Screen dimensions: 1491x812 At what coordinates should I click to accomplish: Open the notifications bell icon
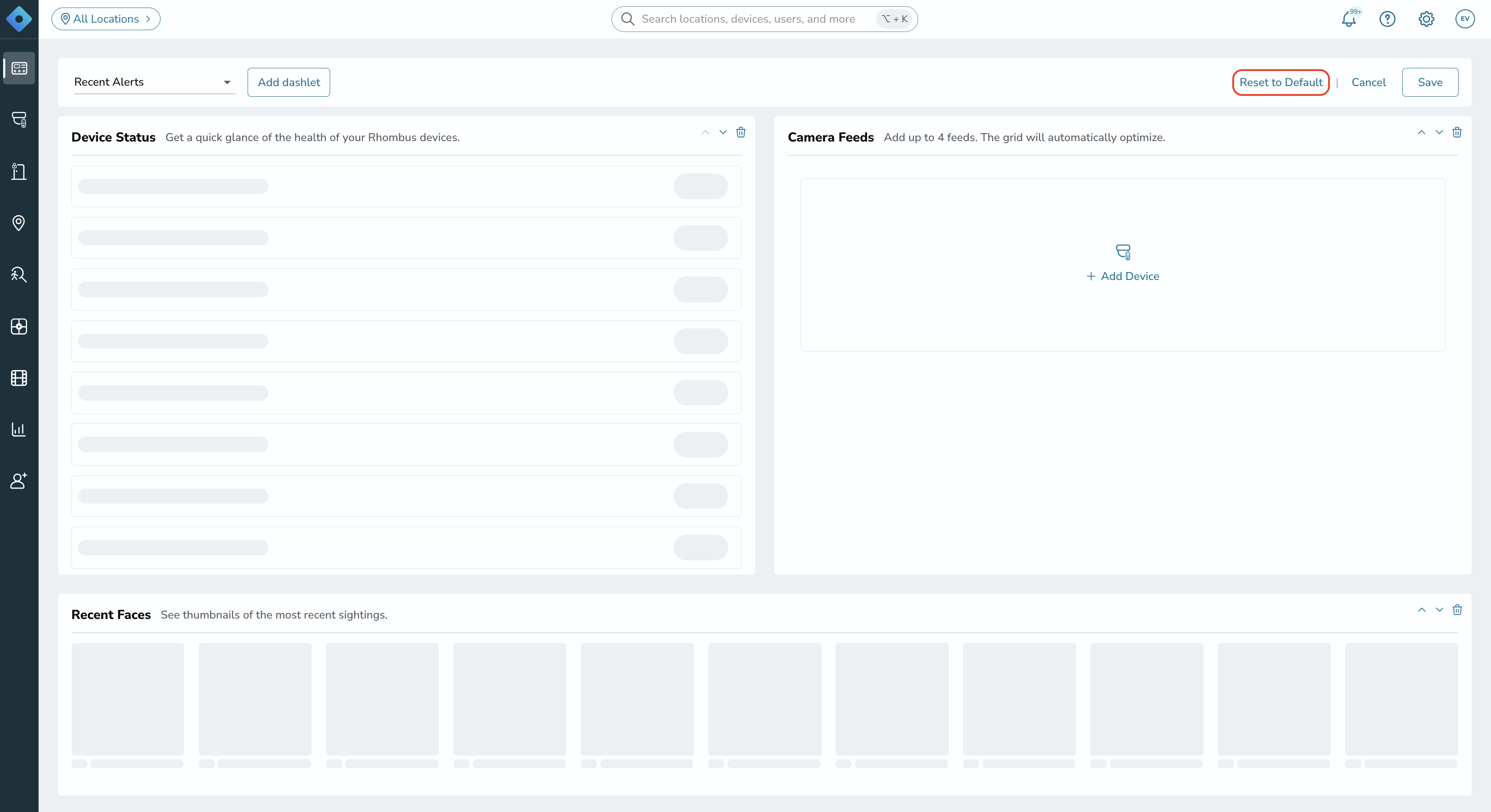(1349, 19)
